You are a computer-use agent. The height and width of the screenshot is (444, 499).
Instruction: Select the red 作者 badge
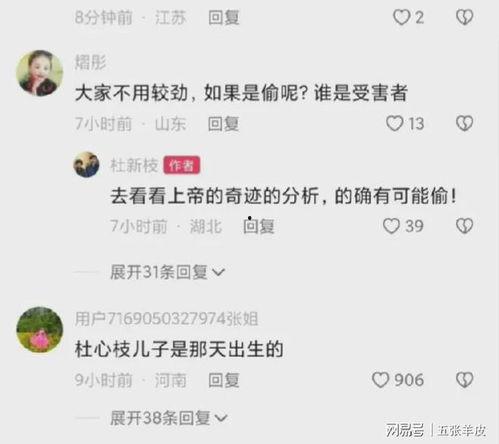coord(182,165)
